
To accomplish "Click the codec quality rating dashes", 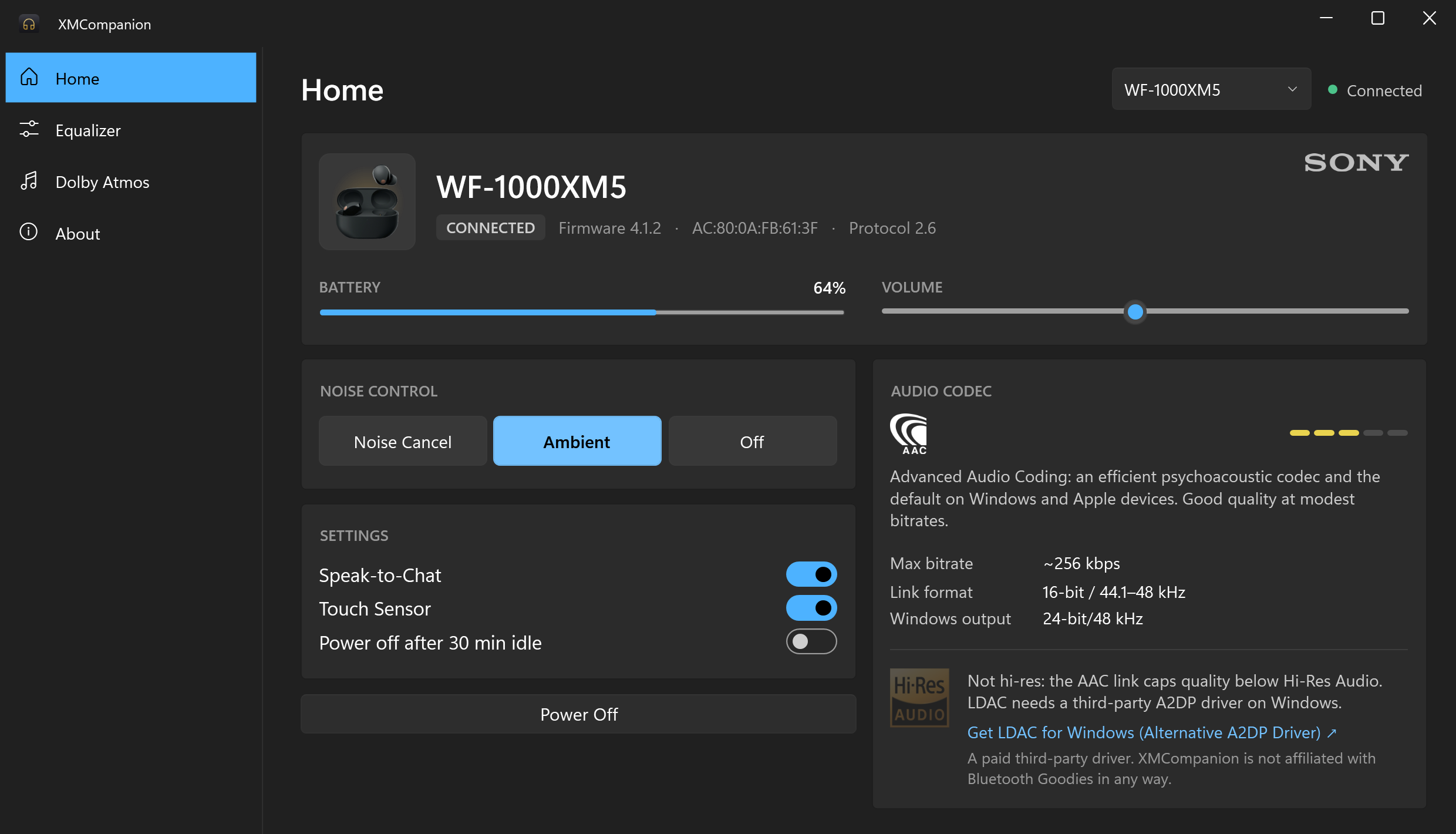I will [1349, 433].
